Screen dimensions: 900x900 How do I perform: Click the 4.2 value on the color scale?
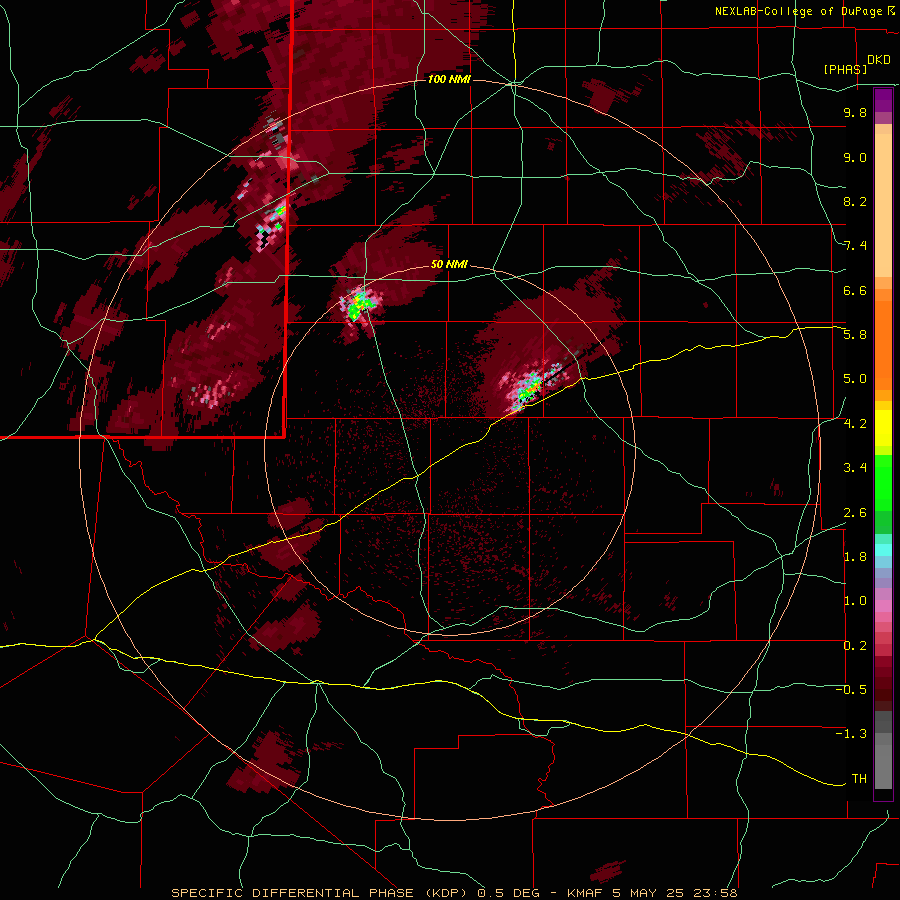pos(855,424)
